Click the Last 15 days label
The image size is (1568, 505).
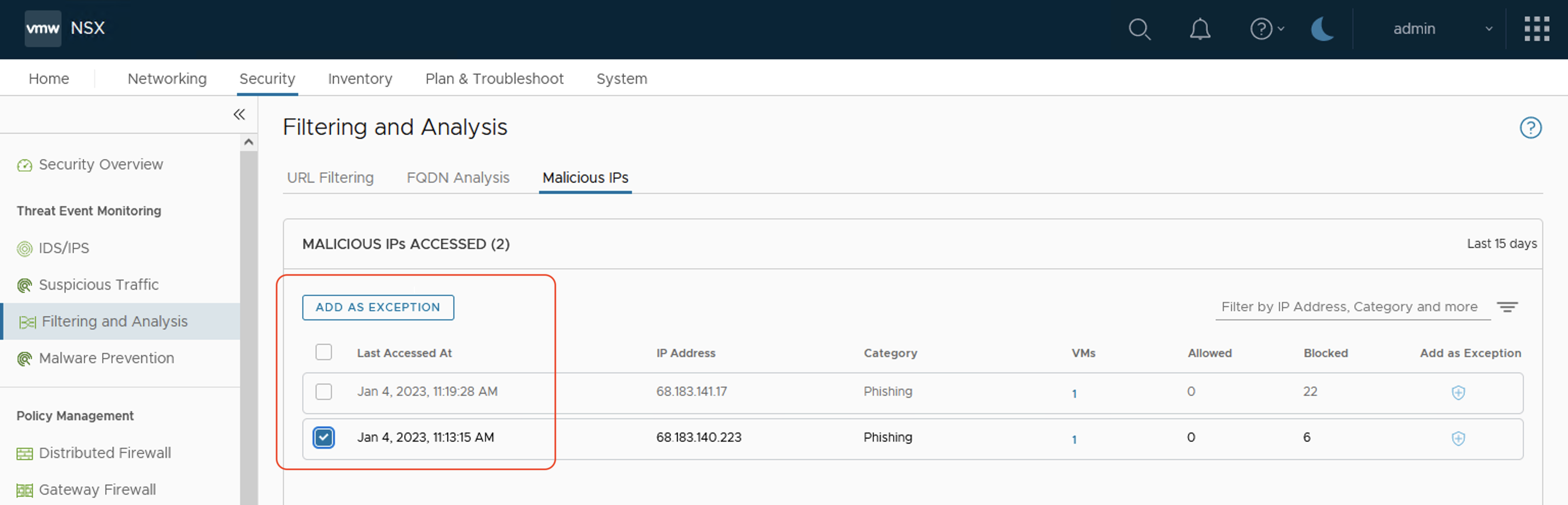[1501, 243]
